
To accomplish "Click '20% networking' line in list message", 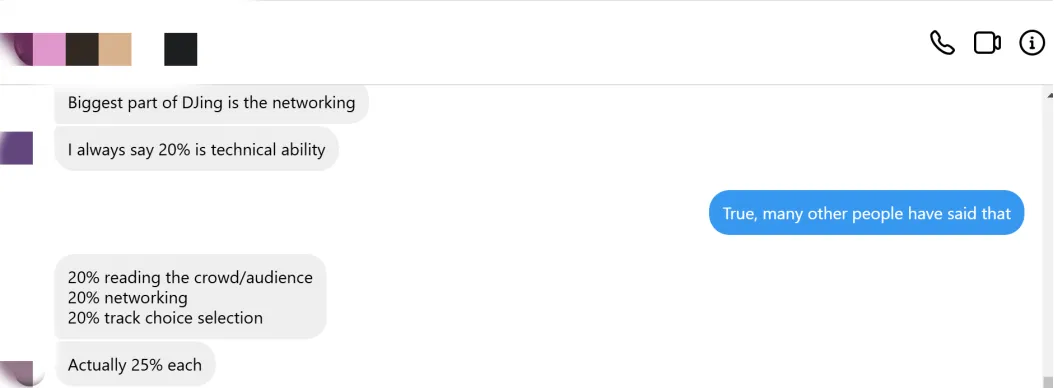I will pyautogui.click(x=128, y=297).
